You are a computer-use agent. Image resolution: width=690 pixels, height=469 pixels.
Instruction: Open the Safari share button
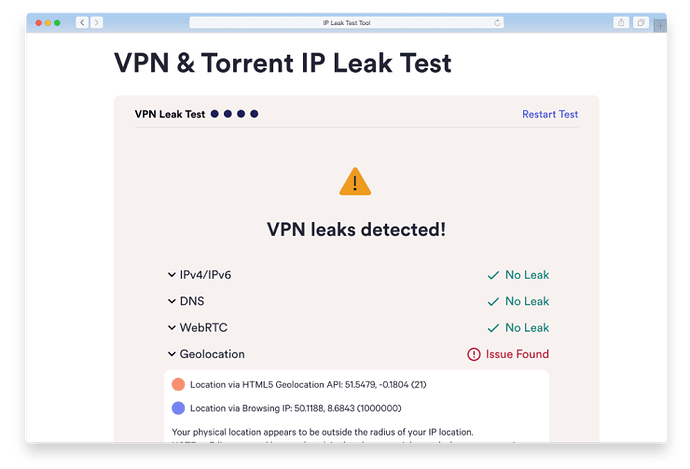(x=621, y=22)
